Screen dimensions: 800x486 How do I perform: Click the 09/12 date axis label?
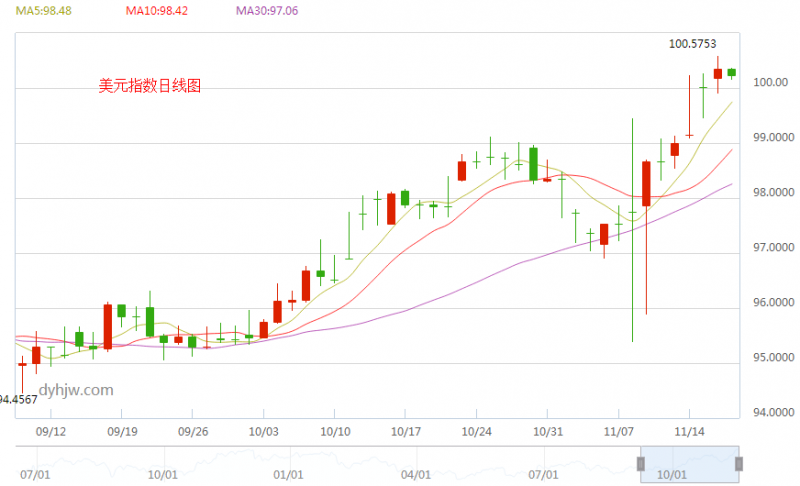click(51, 431)
